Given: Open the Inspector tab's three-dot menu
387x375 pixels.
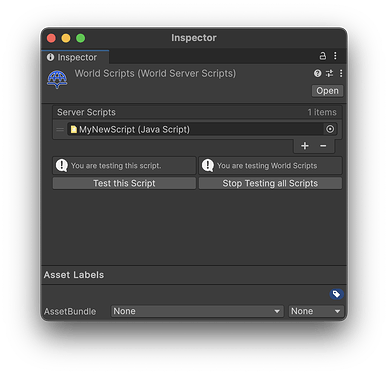Looking at the screenshot, I should point(335,56).
